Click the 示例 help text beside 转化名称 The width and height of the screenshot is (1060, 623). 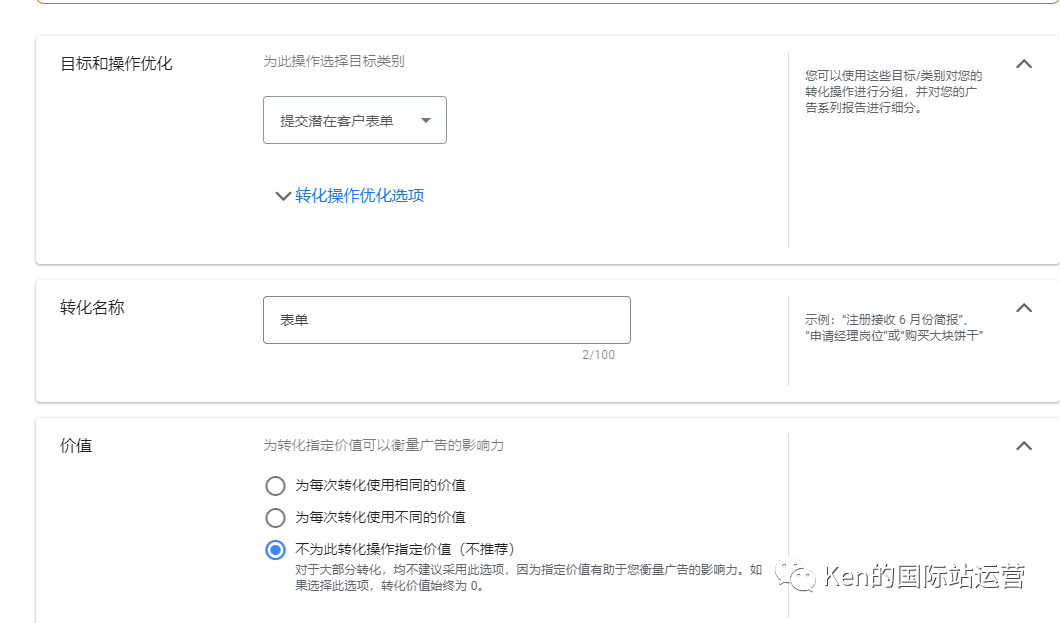[894, 327]
